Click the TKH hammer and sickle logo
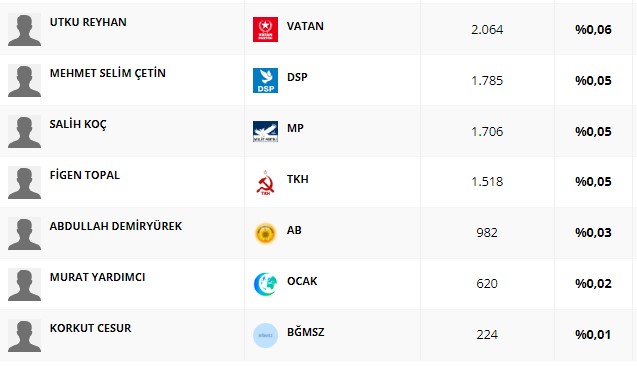 [x=265, y=183]
